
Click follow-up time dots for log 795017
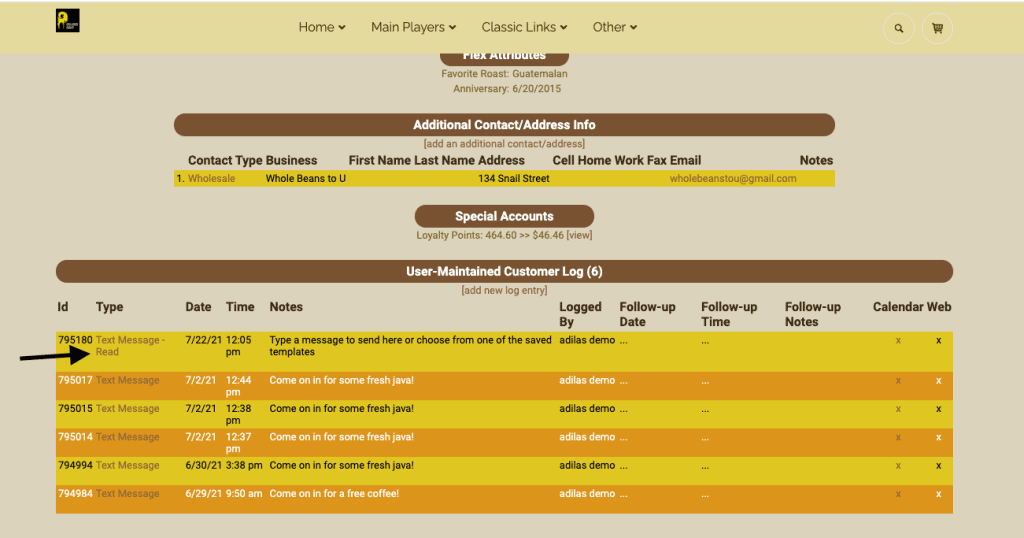(705, 381)
